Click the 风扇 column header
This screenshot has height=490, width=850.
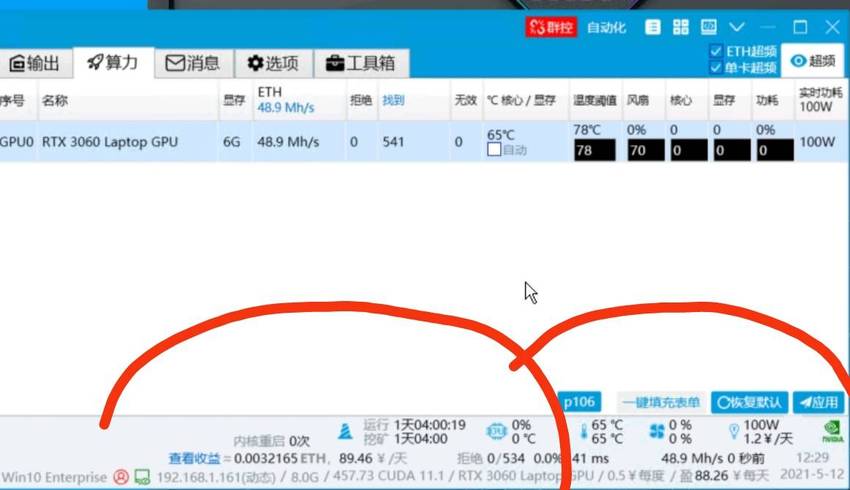point(638,100)
